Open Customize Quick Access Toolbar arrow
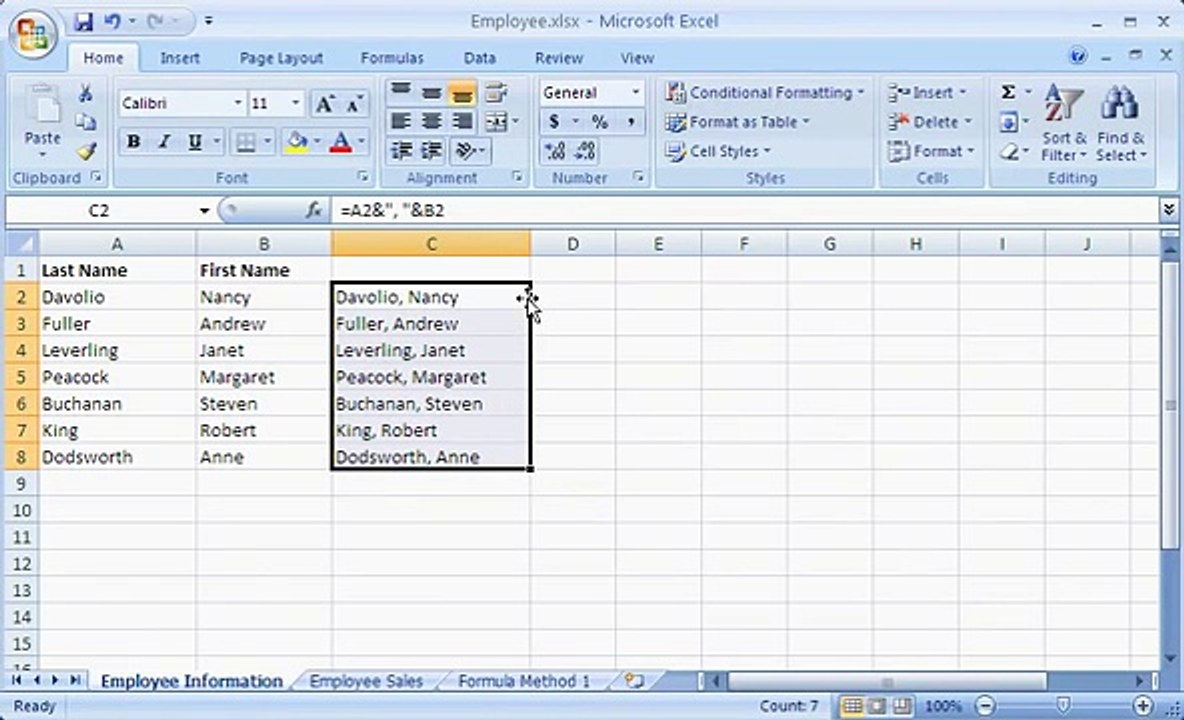1184x720 pixels. (208, 22)
